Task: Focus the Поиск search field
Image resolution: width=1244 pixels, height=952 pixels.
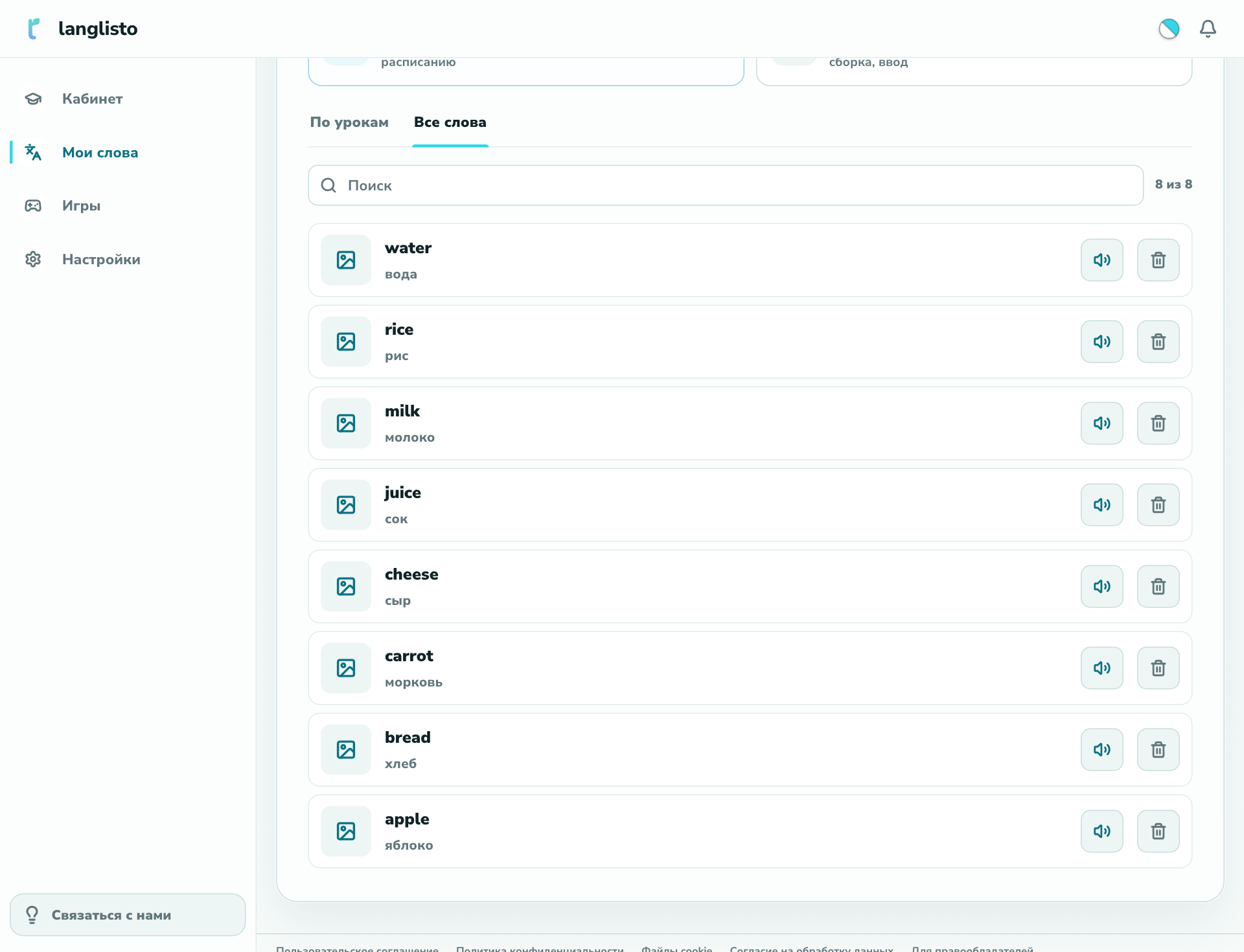Action: point(726,185)
